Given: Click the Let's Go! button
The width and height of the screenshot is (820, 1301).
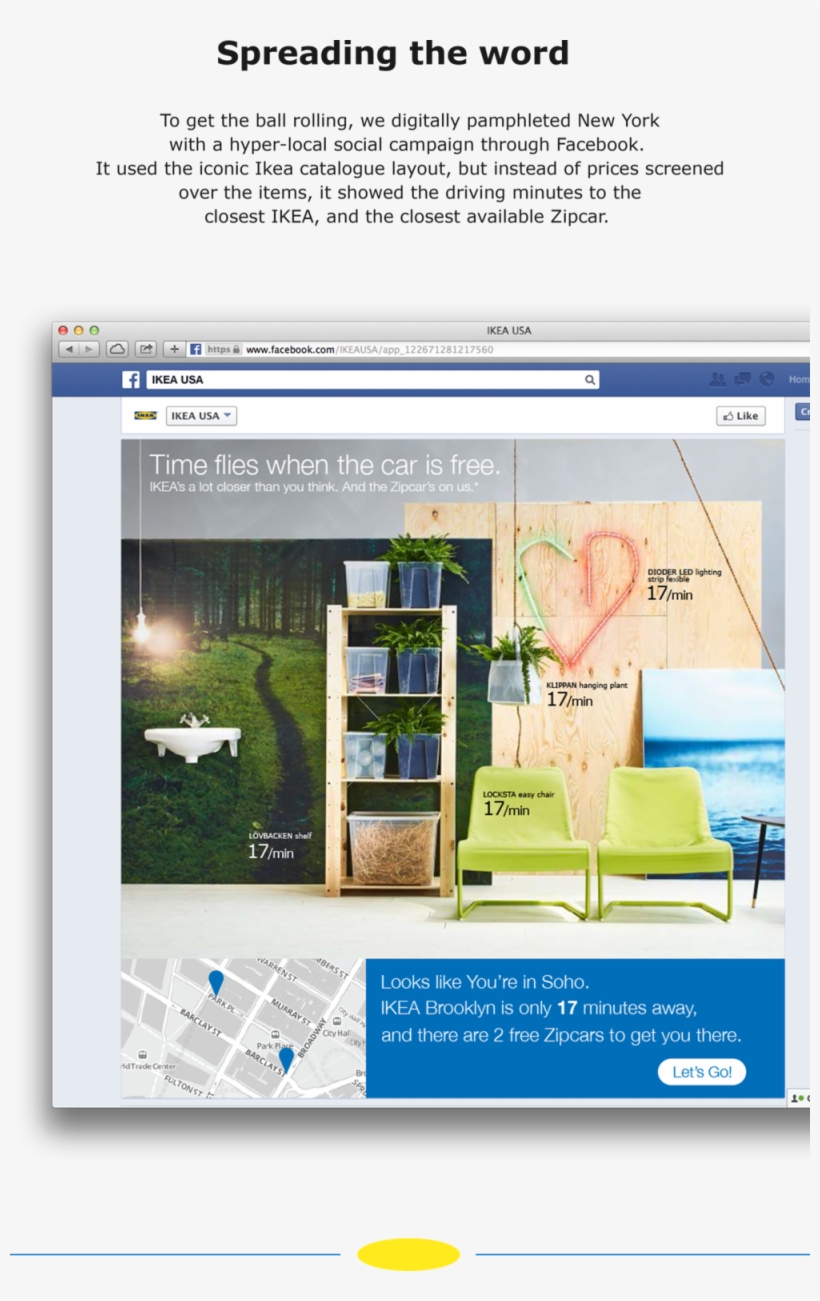Looking at the screenshot, I should [x=702, y=1072].
